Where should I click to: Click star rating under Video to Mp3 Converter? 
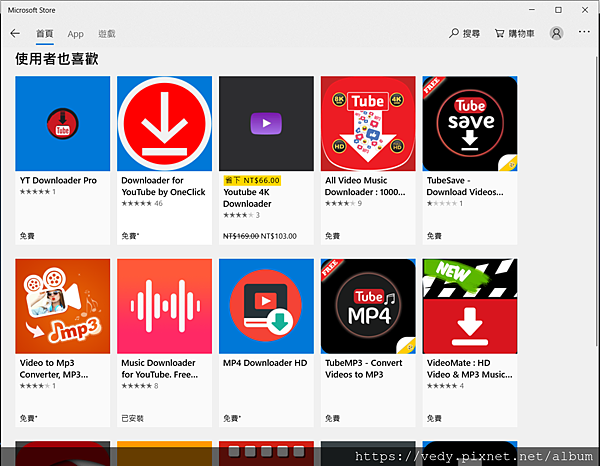coord(38,386)
